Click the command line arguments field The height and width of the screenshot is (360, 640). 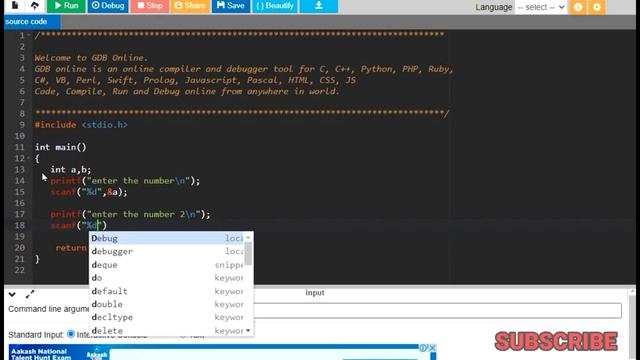coord(438,310)
